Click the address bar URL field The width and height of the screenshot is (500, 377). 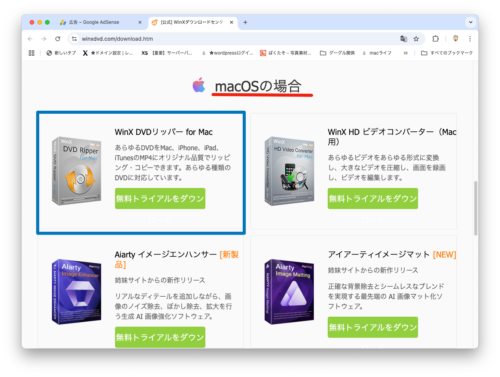(233, 39)
